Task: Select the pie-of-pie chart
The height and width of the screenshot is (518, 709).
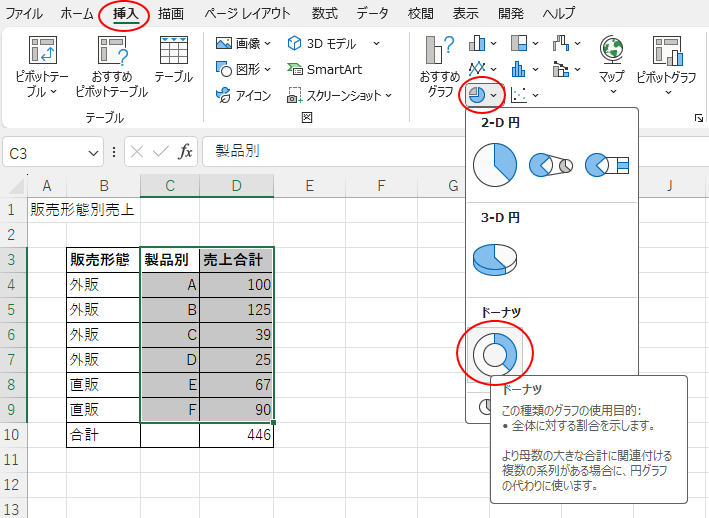Action: click(550, 163)
